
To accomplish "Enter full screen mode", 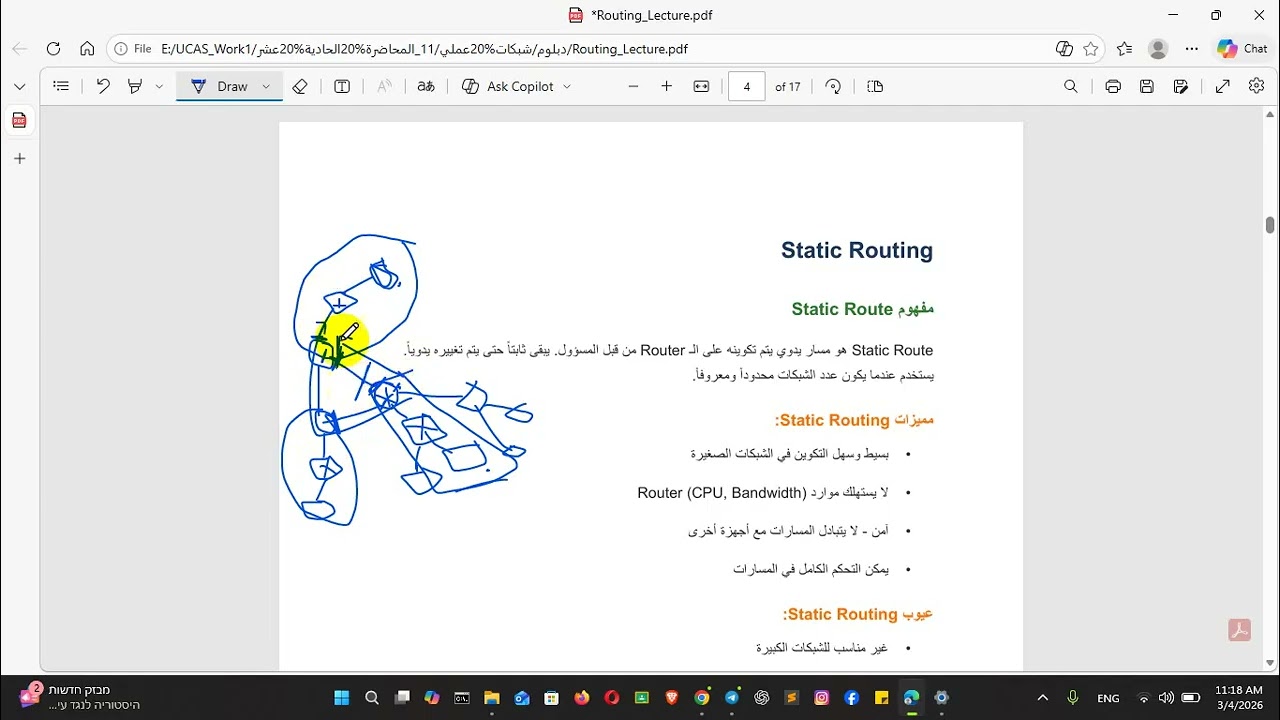I will pyautogui.click(x=1223, y=87).
